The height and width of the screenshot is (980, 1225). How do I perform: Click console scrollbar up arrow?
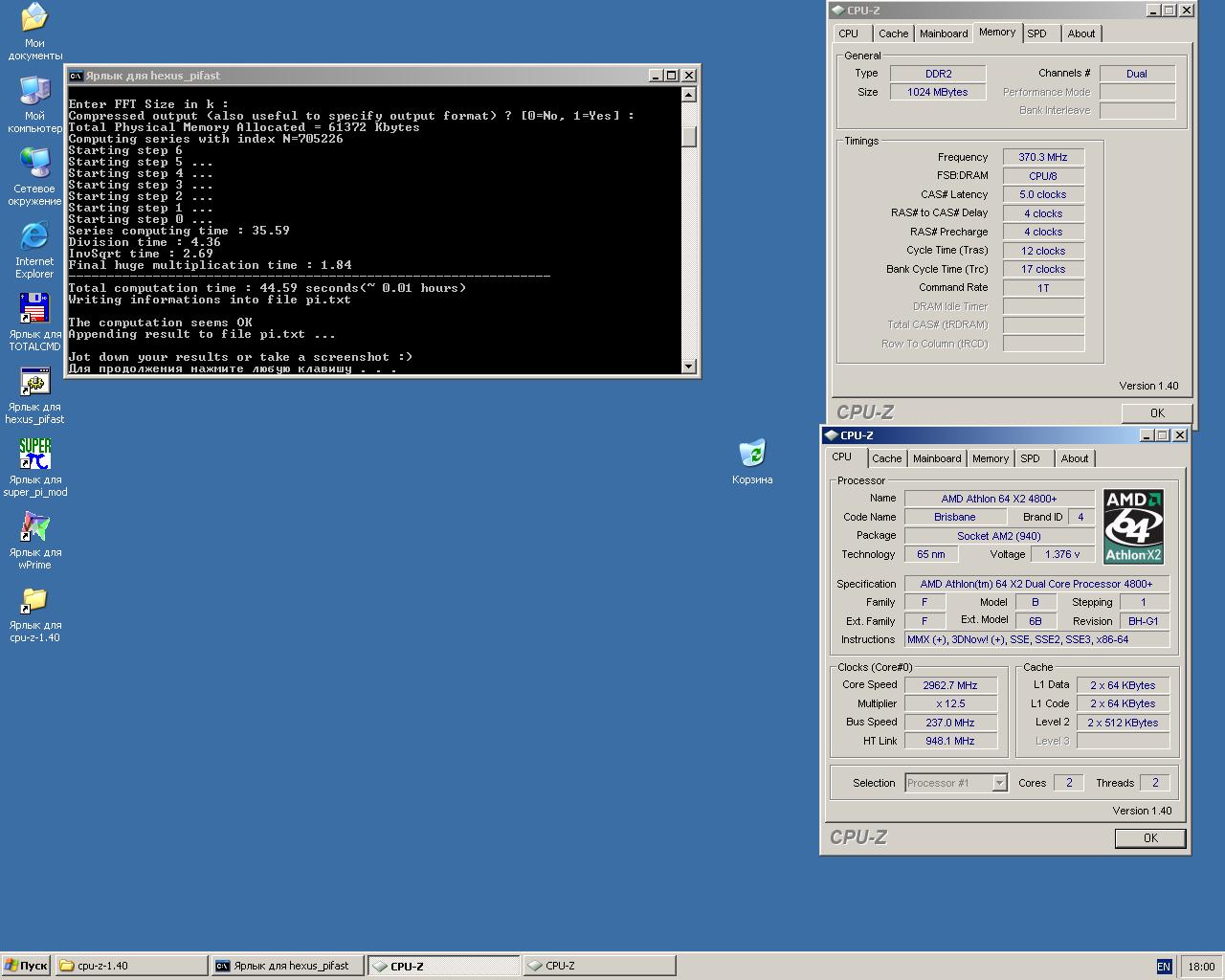689,95
